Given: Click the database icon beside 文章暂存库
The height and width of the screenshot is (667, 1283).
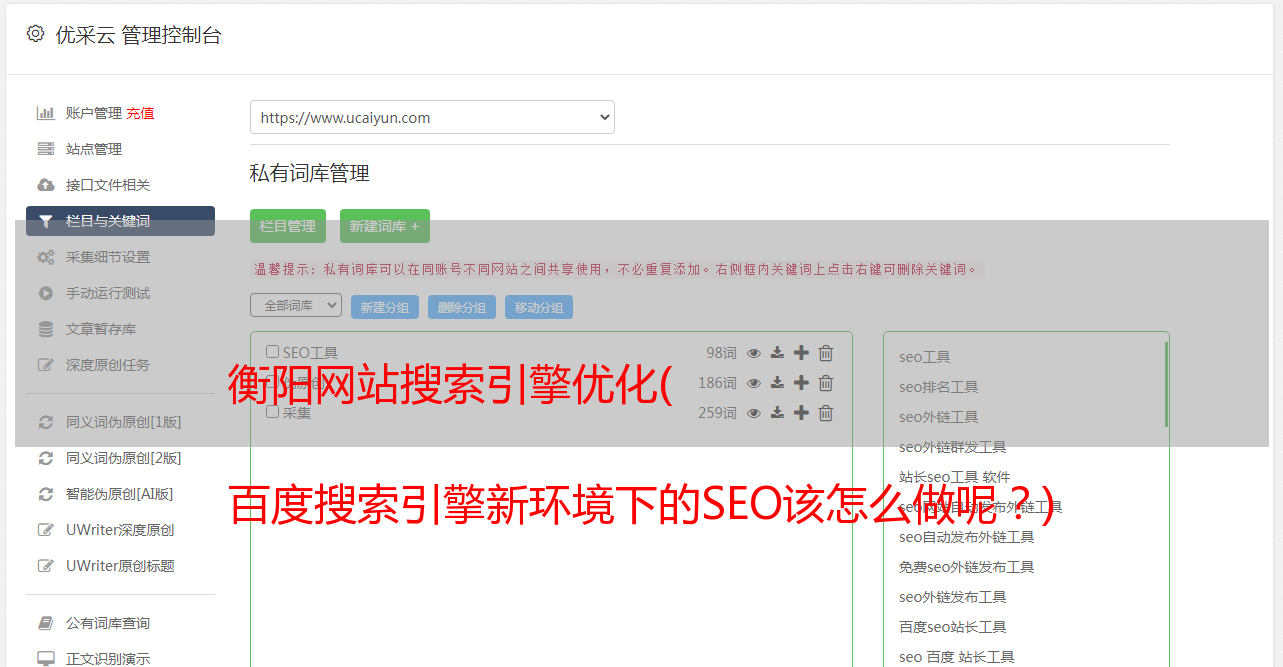Looking at the screenshot, I should click(45, 329).
